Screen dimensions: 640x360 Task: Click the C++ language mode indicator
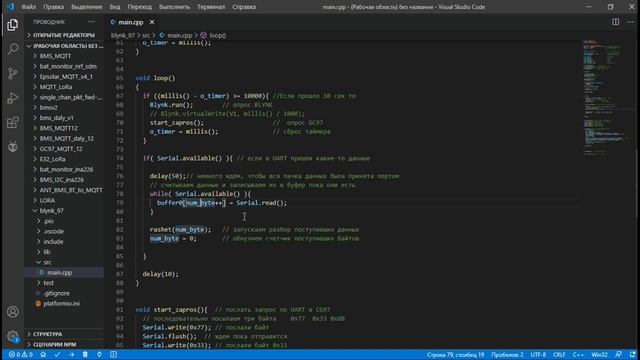[578, 355]
